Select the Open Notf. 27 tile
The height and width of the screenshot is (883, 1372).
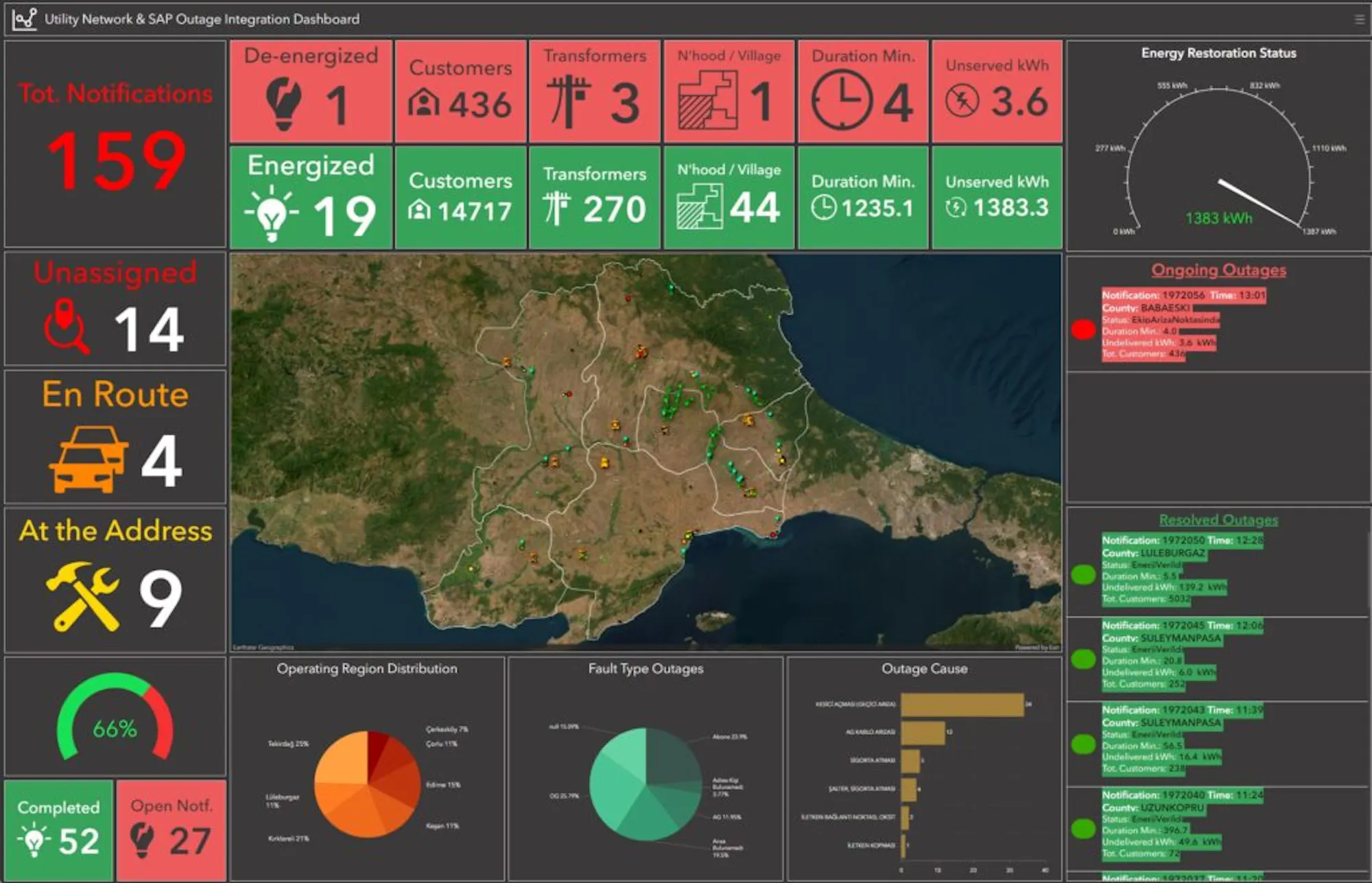171,829
